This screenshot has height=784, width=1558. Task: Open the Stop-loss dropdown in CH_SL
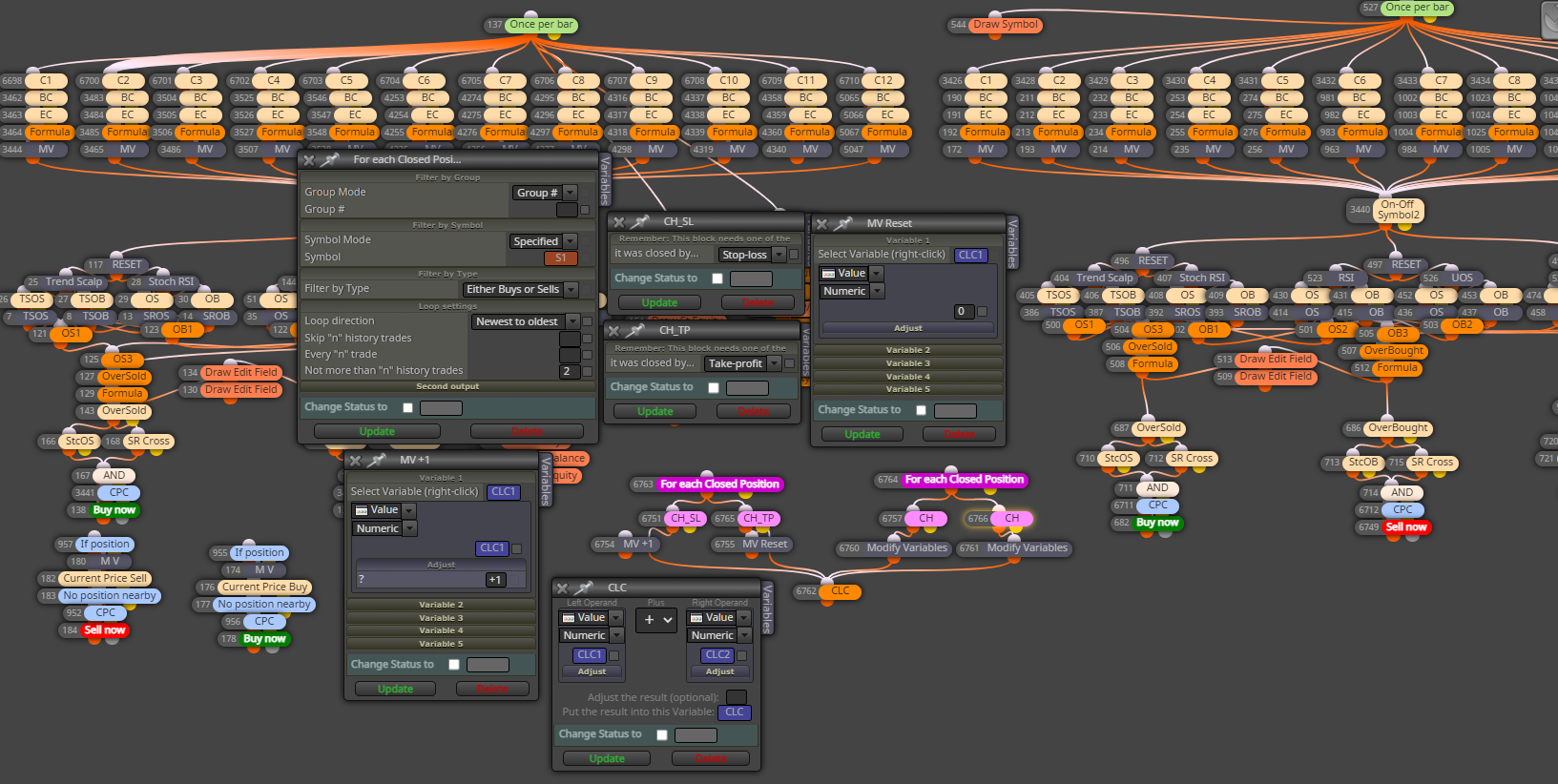pyautogui.click(x=752, y=255)
